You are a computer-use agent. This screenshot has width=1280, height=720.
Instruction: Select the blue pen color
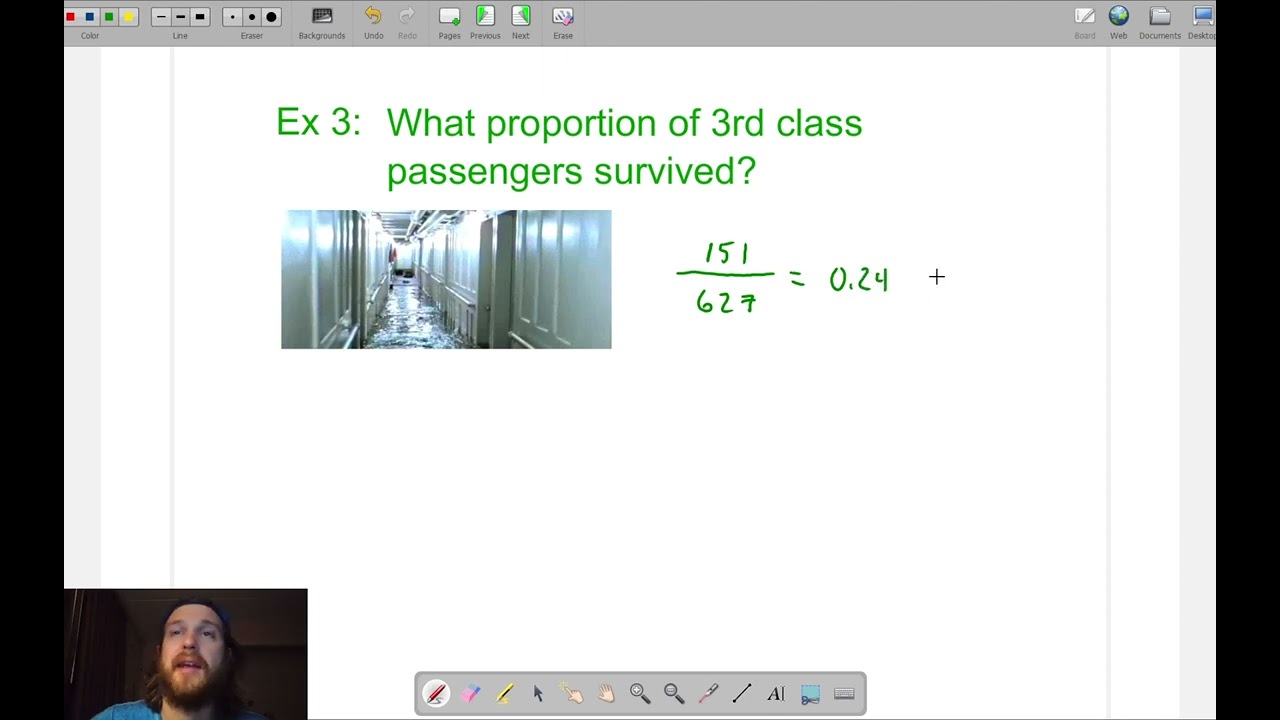tap(90, 17)
